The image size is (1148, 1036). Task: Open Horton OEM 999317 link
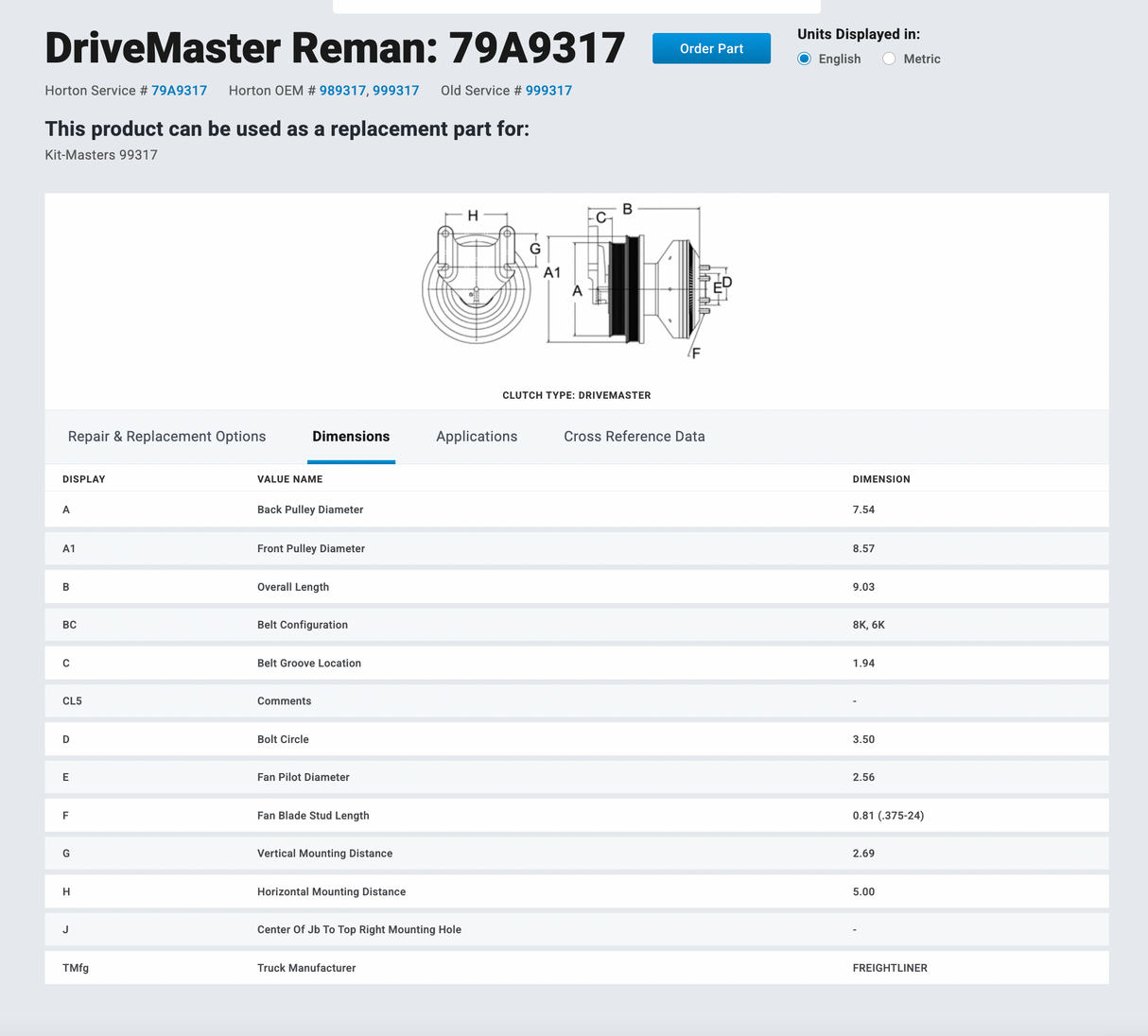click(395, 91)
